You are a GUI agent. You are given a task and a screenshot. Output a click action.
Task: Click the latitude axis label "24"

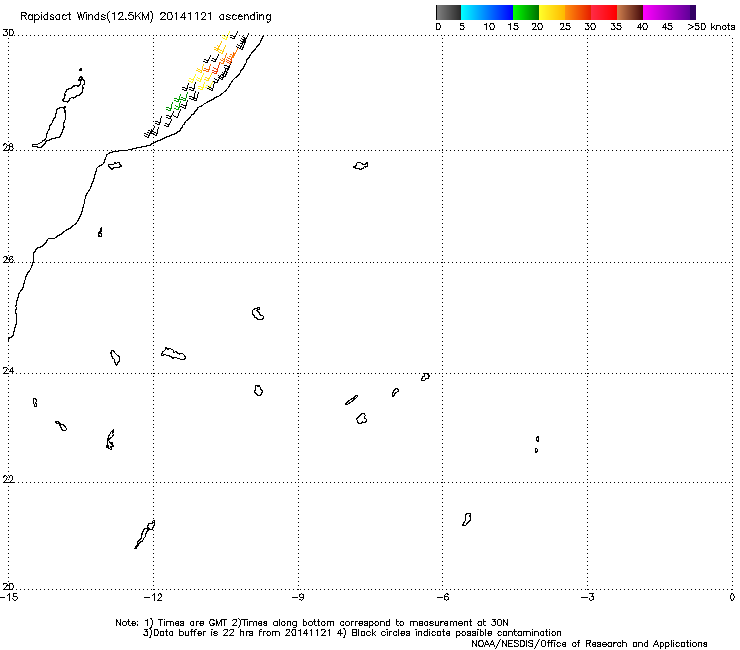click(x=8, y=371)
